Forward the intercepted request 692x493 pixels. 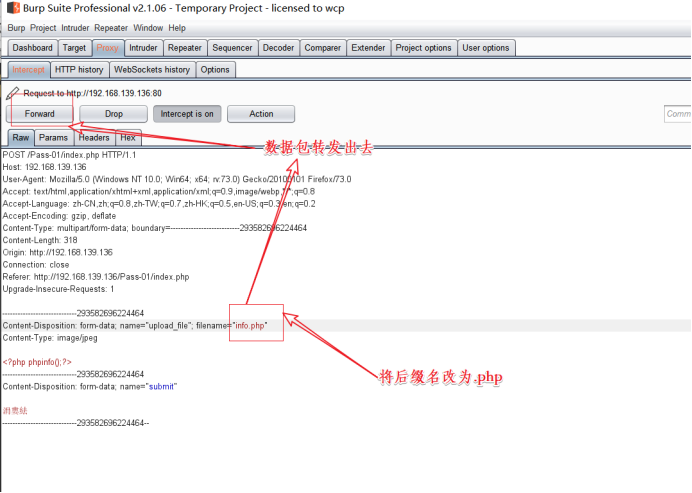[x=39, y=114]
